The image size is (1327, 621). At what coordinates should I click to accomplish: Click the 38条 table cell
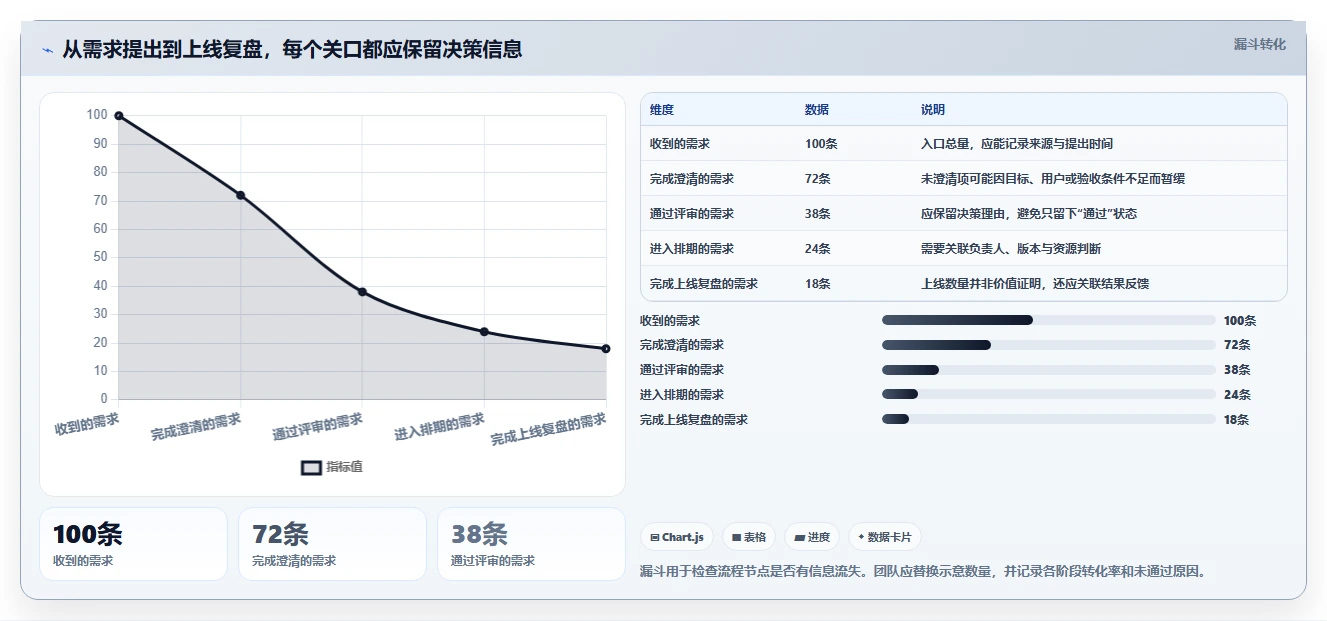click(x=818, y=214)
